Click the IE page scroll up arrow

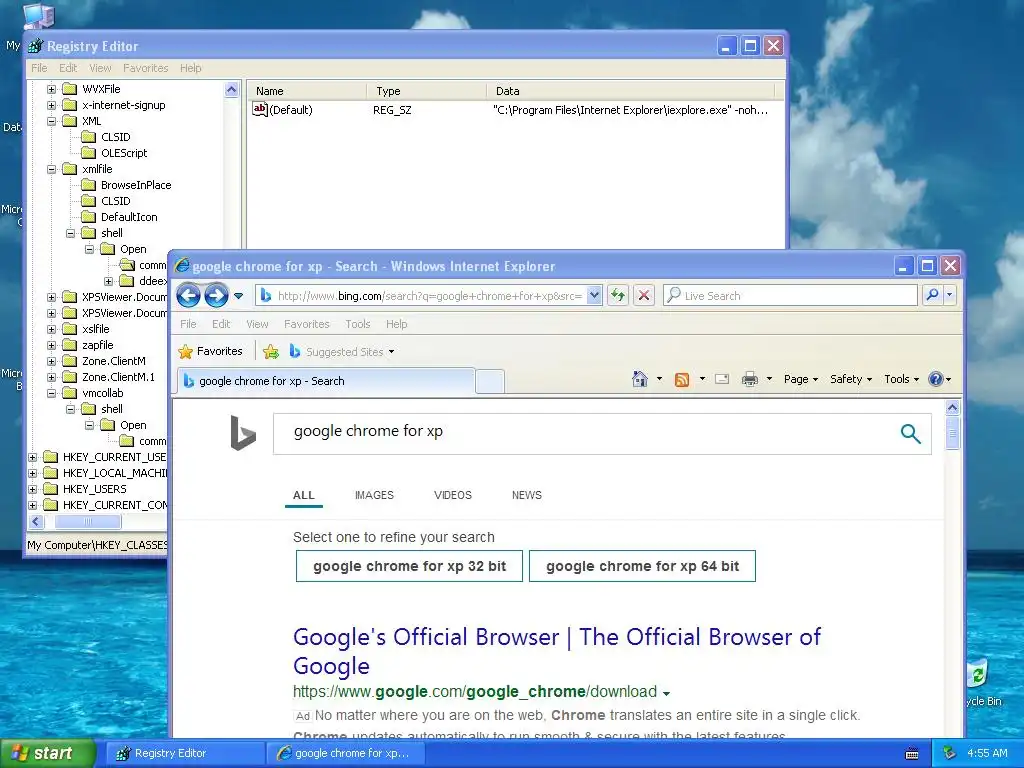pyautogui.click(x=952, y=408)
